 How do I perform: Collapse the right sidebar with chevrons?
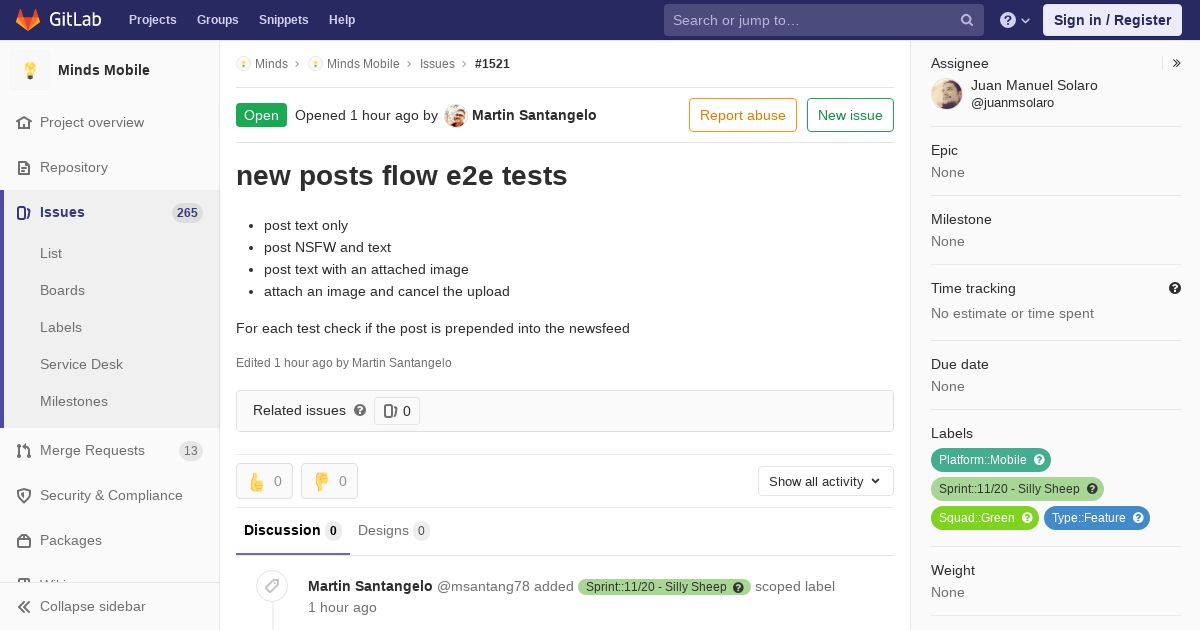tap(1177, 63)
